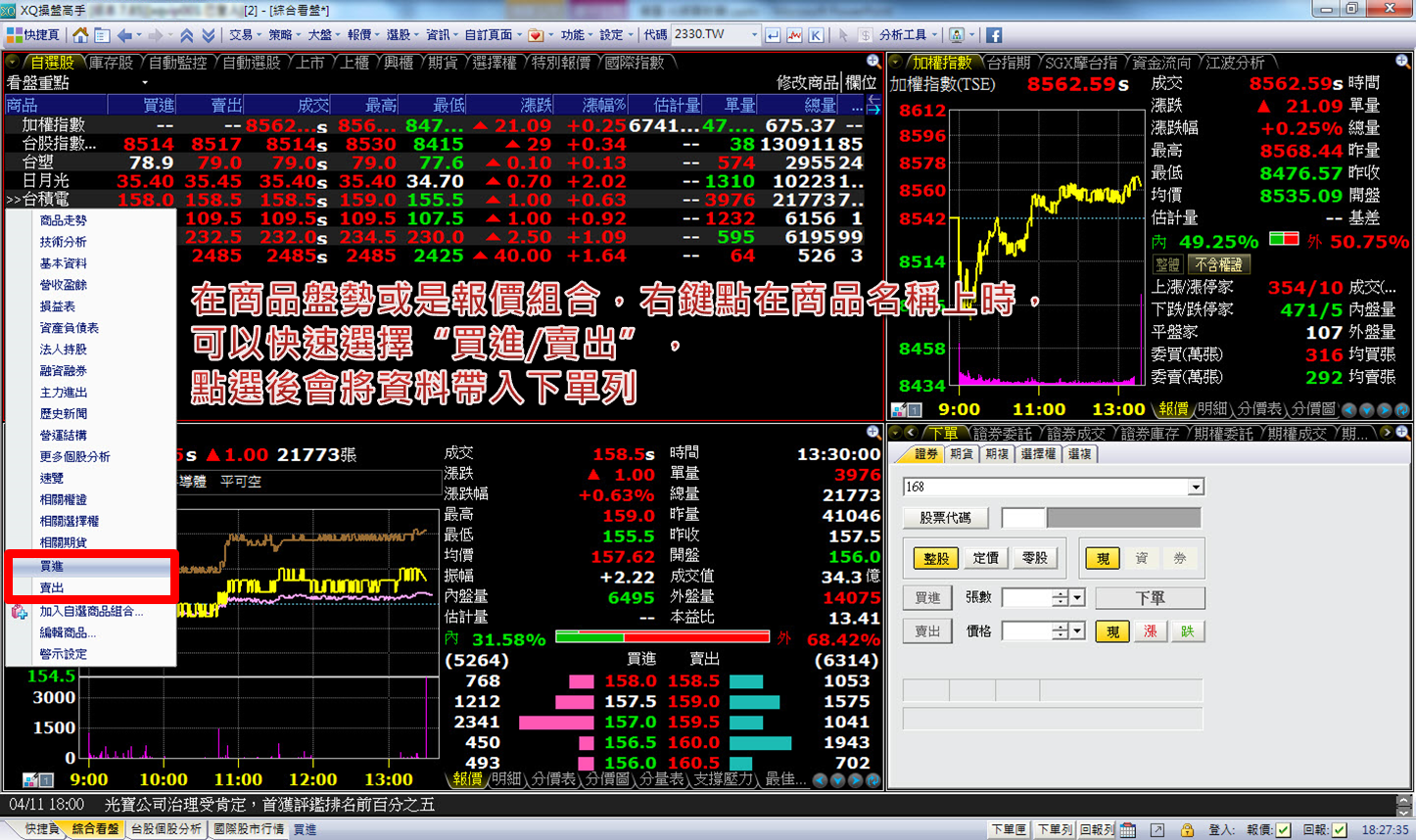Open the stock code 2330.TW dropdown
The height and width of the screenshot is (840, 1416).
click(x=754, y=35)
